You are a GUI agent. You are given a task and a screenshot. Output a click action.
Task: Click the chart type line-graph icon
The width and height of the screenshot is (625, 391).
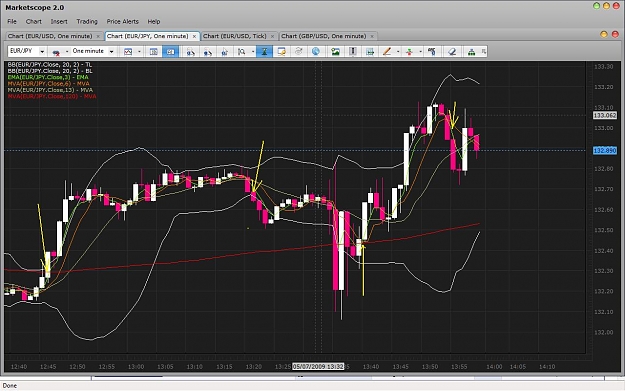coord(128,51)
